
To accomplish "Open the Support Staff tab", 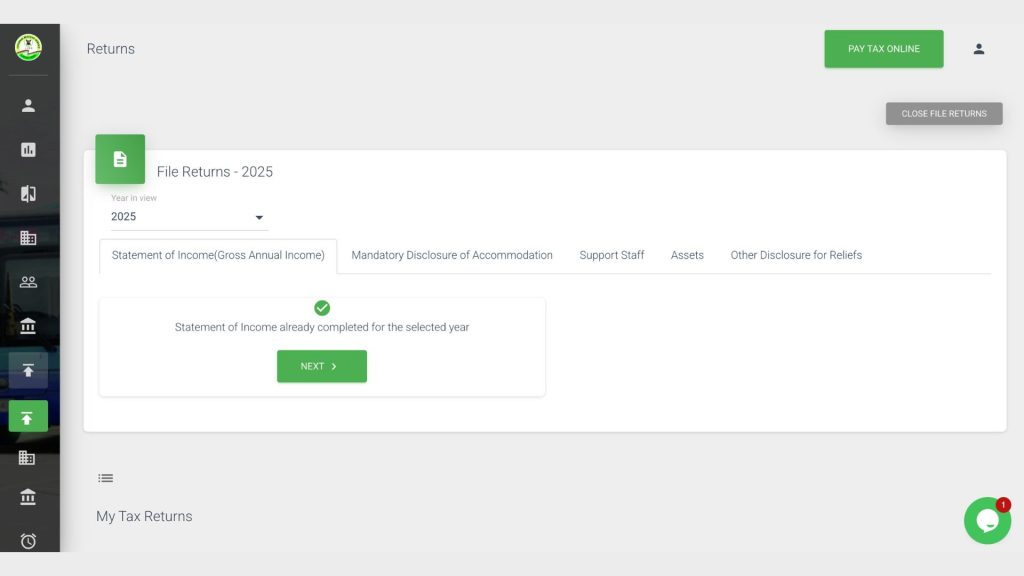I will [x=611, y=255].
